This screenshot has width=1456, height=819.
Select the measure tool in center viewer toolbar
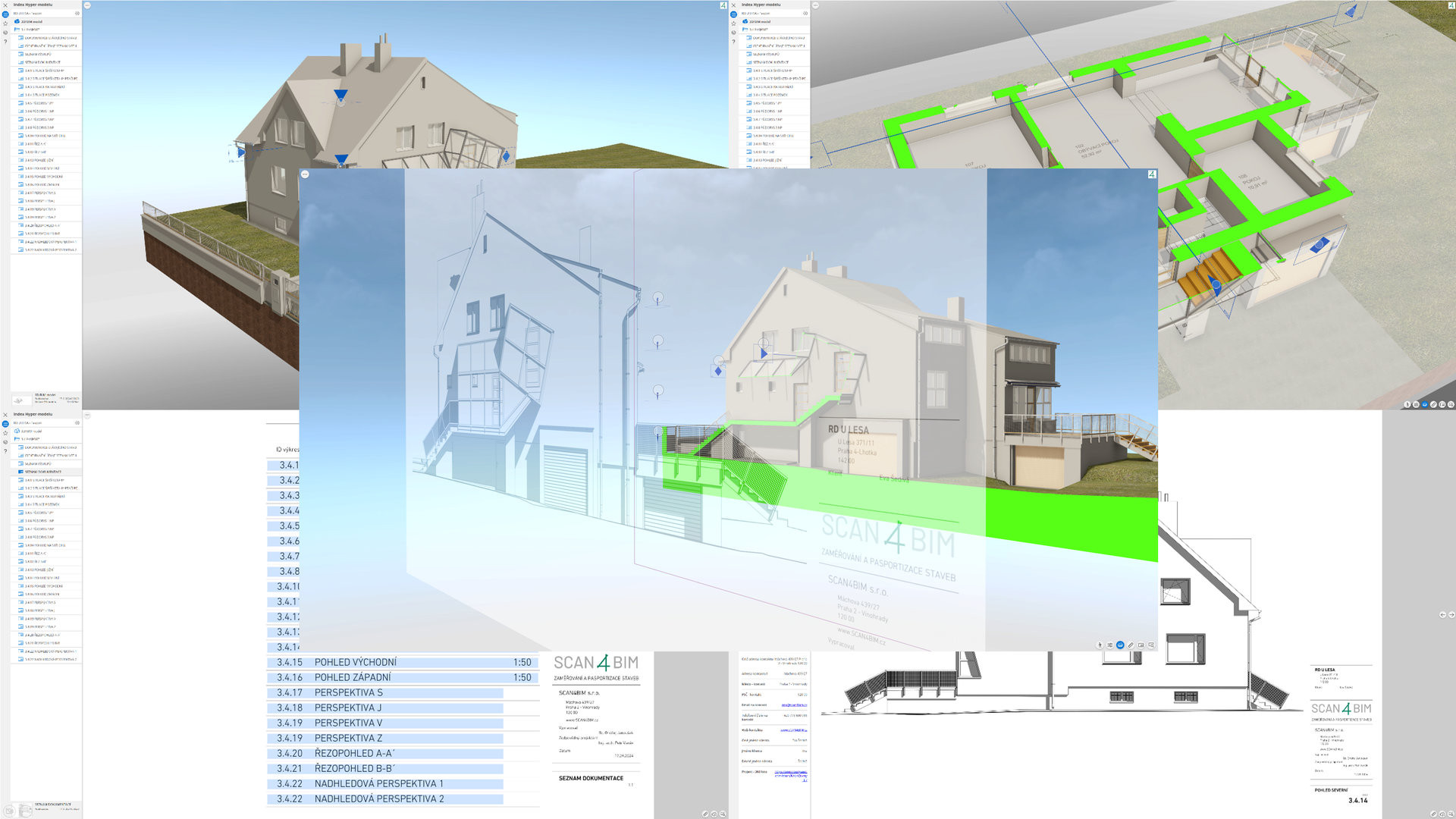point(1131,645)
